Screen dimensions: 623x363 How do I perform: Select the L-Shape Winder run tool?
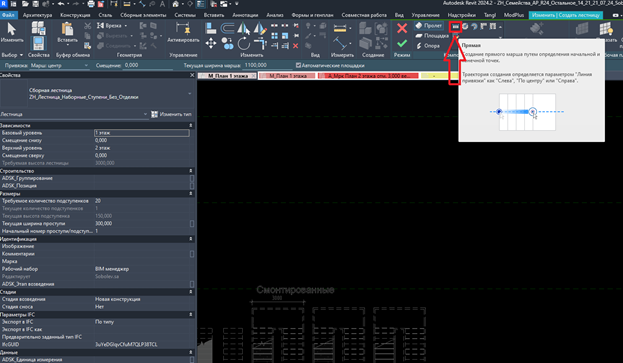484,27
